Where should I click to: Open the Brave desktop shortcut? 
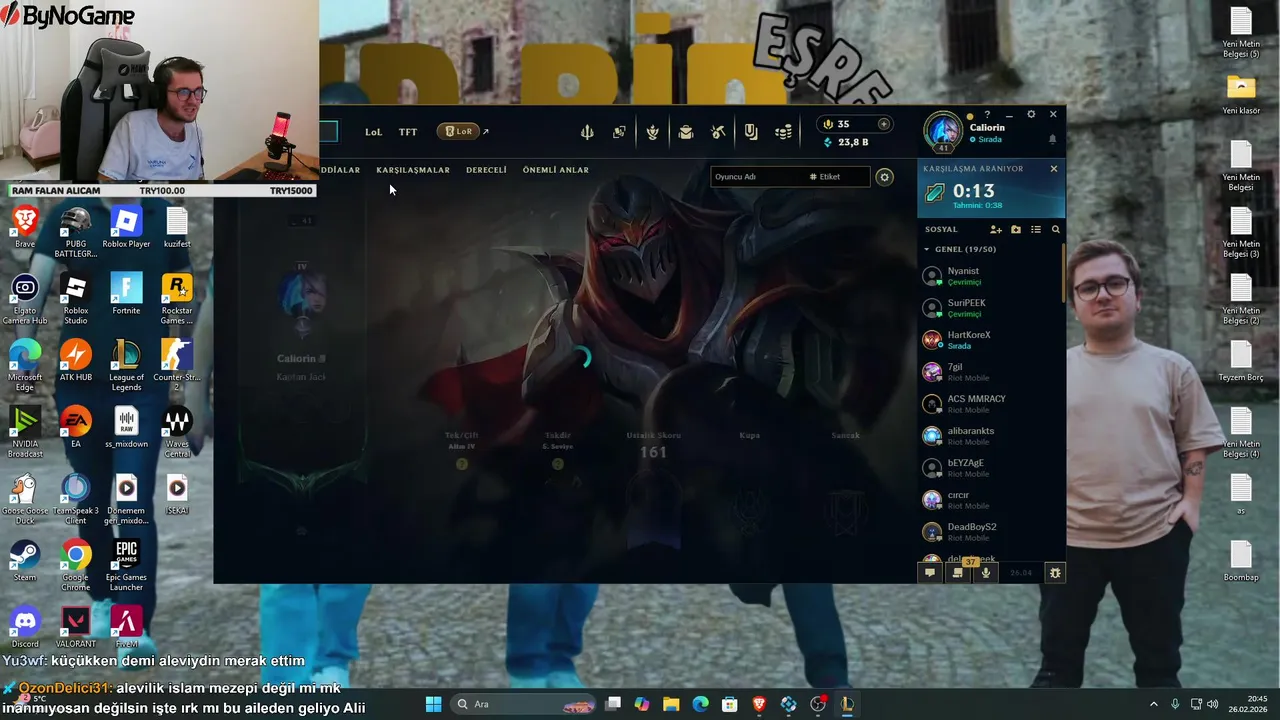(x=25, y=227)
